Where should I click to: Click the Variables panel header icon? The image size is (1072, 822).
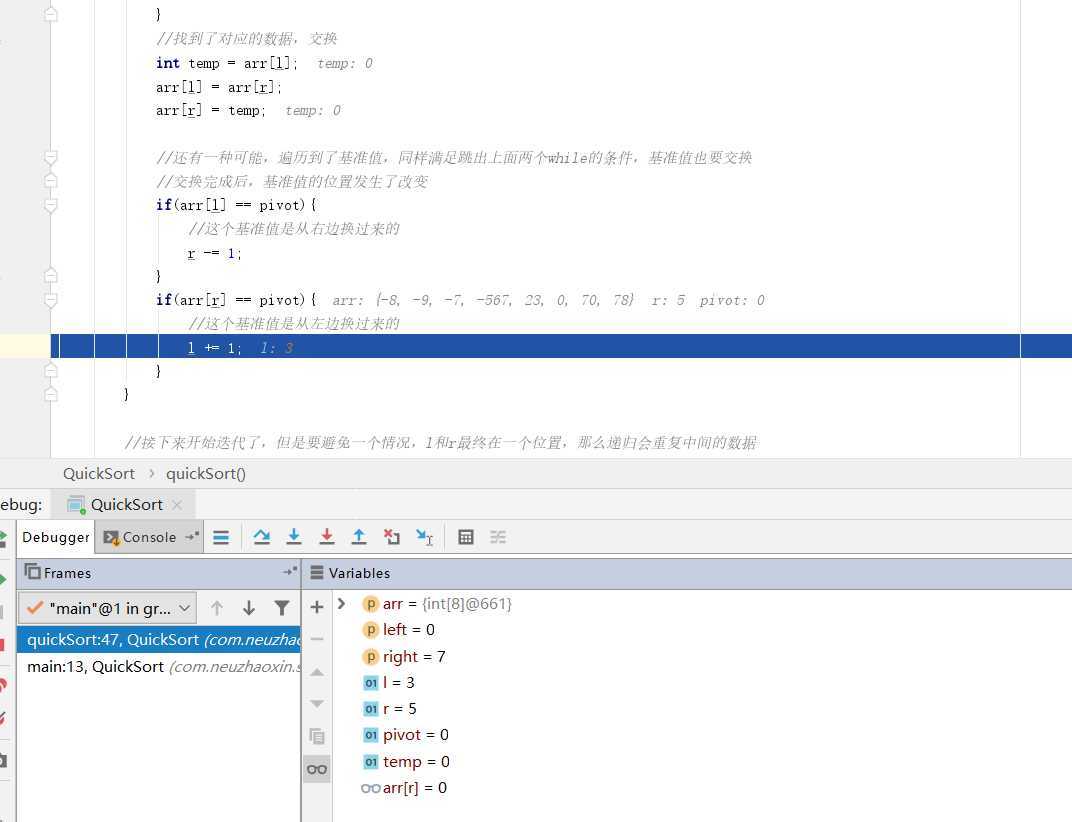(317, 572)
